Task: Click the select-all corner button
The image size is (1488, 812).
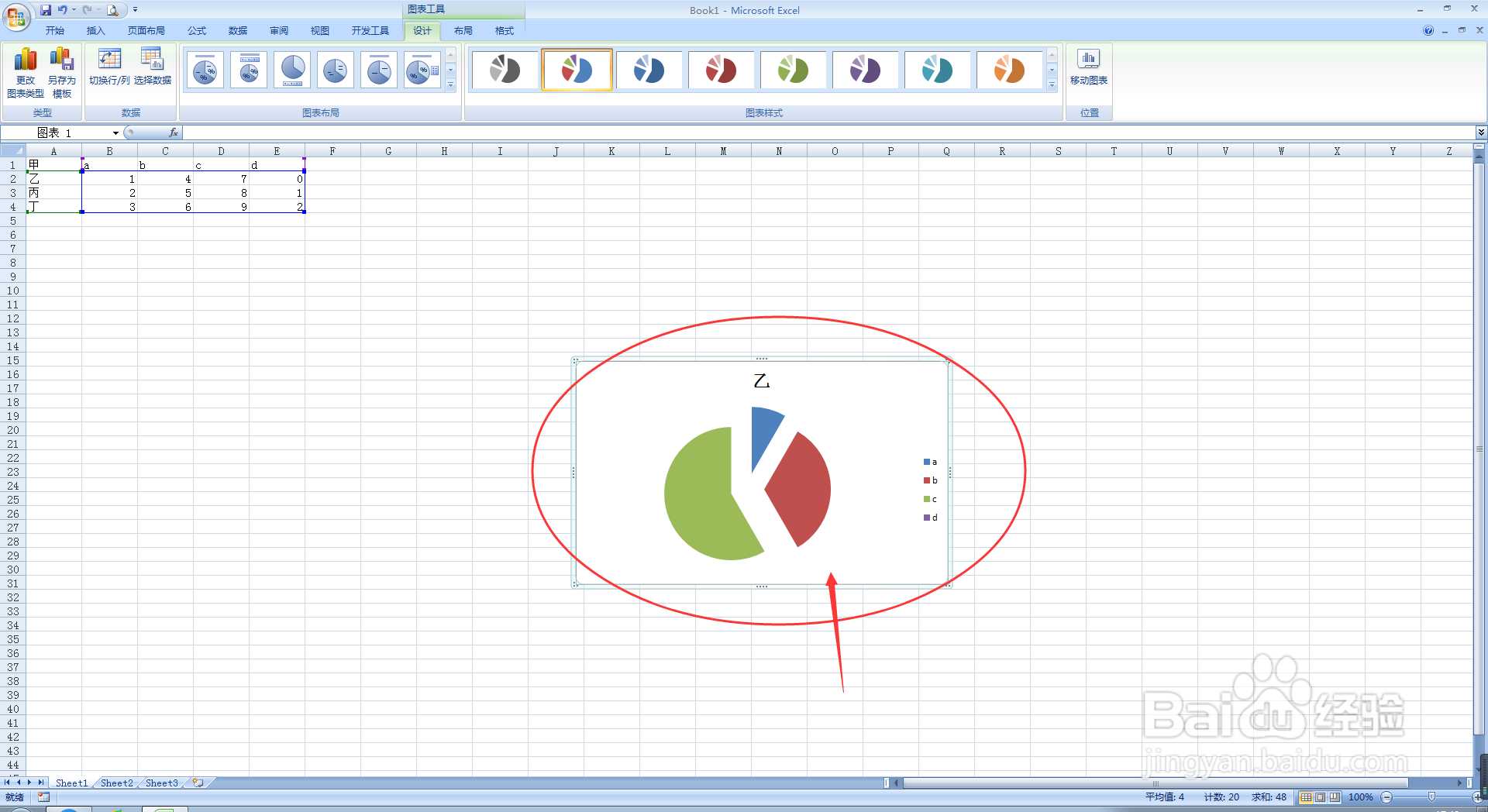Action: (x=13, y=150)
